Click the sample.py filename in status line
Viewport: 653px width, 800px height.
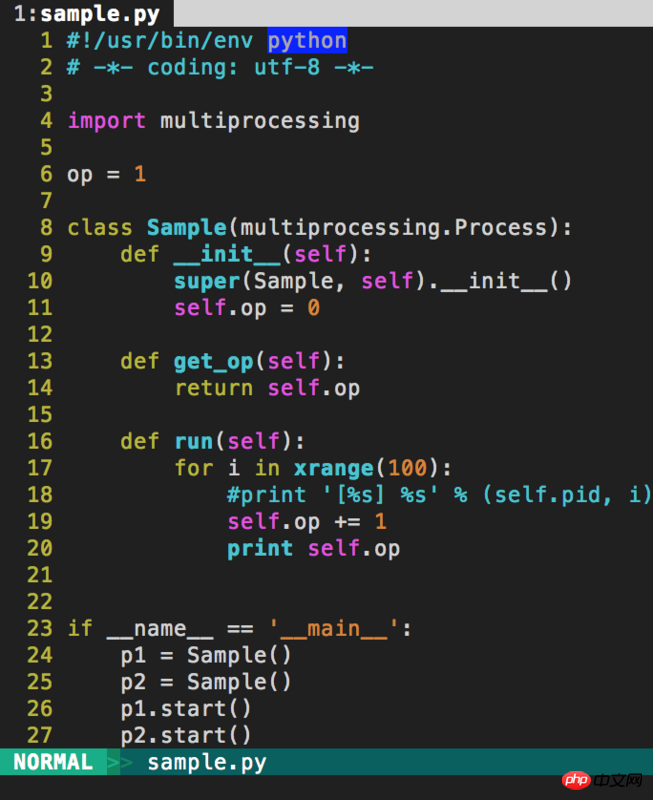[x=206, y=763]
